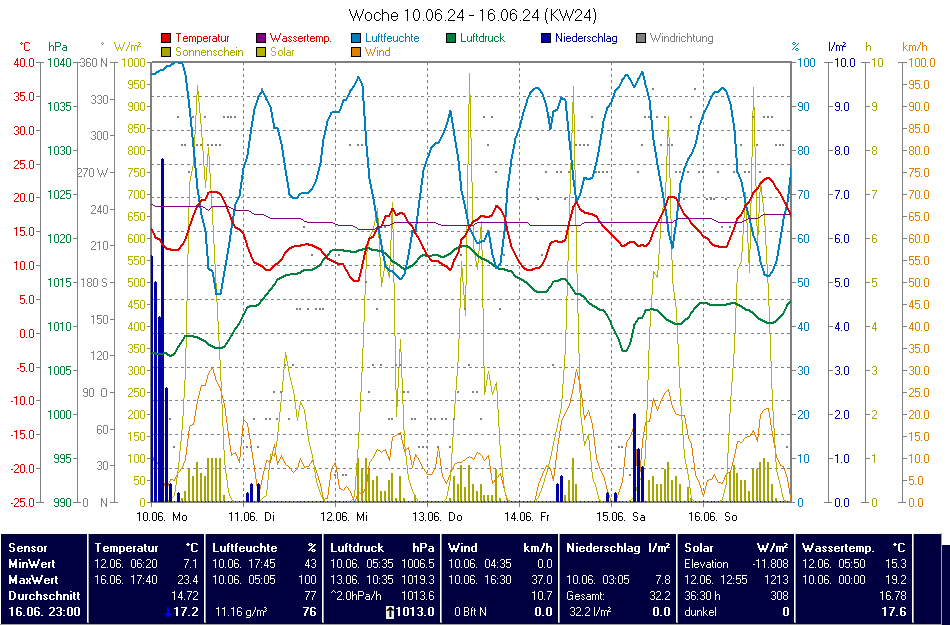Click the W/m² axis unit label

(127, 47)
